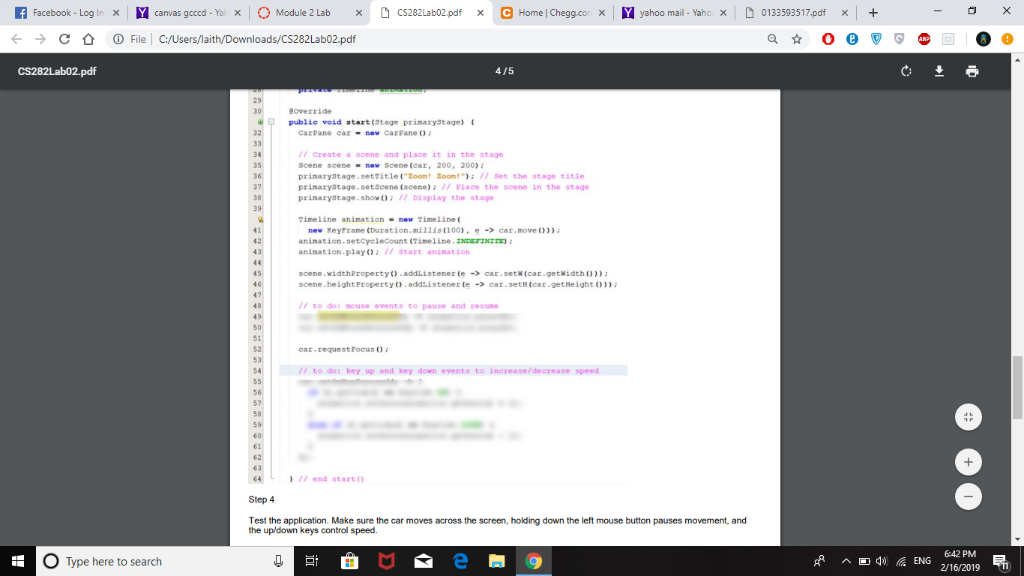
Task: Click the fit to page button
Action: click(968, 417)
